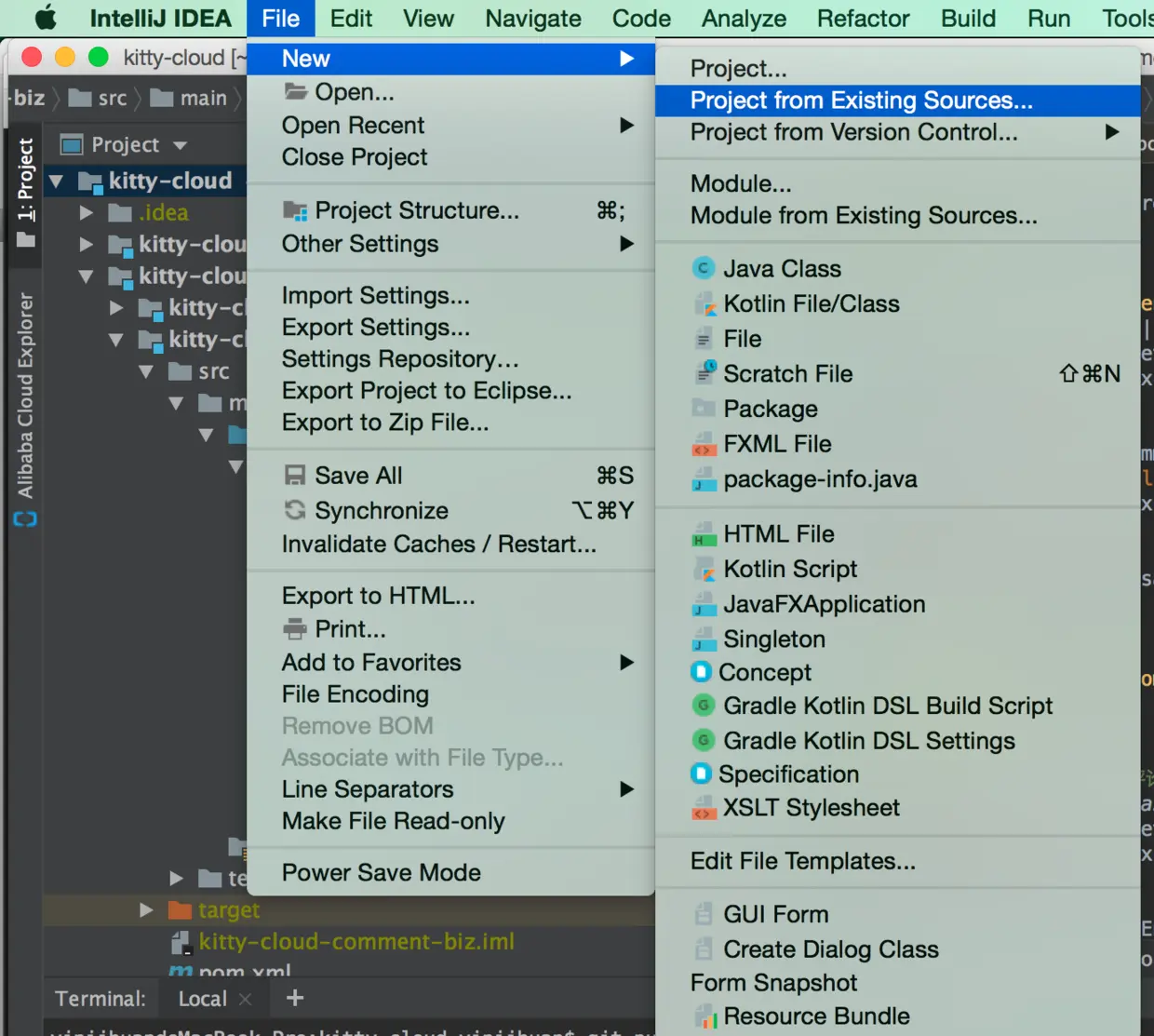The width and height of the screenshot is (1154, 1036).
Task: Expand Other Settings submenu arrow
Action: pyautogui.click(x=627, y=243)
